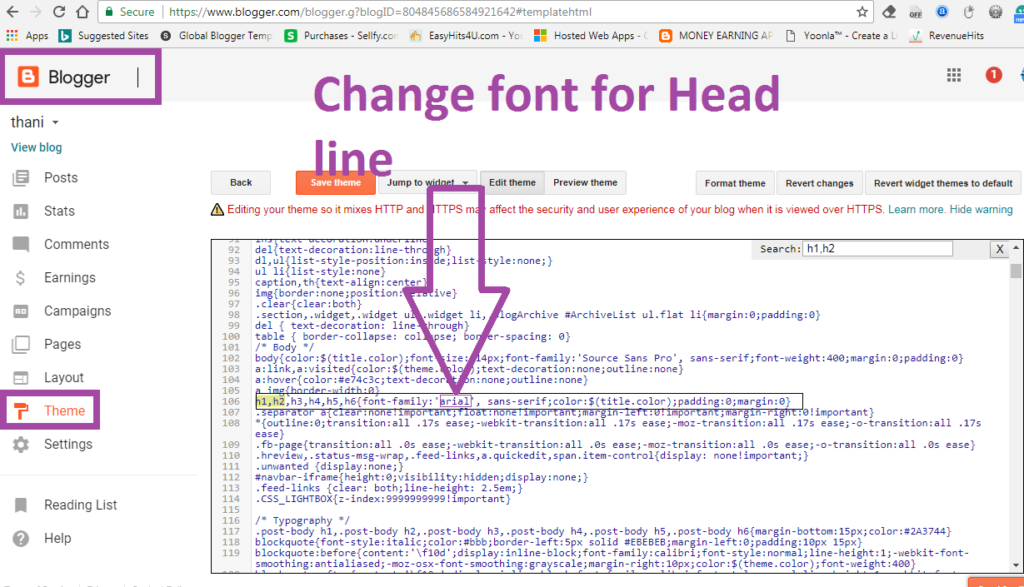This screenshot has height=587, width=1024.
Task: Click the Back button
Action: (240, 183)
